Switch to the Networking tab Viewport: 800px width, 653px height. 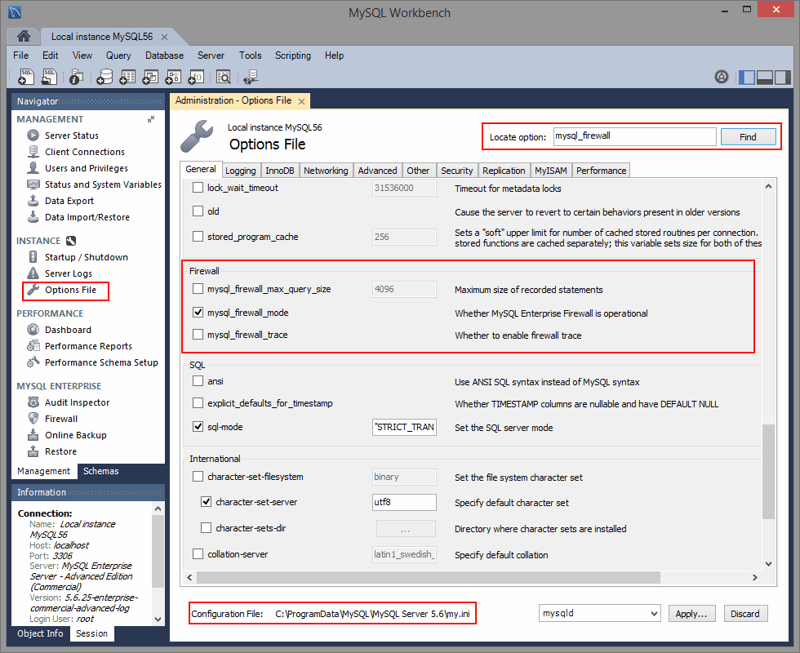326,170
